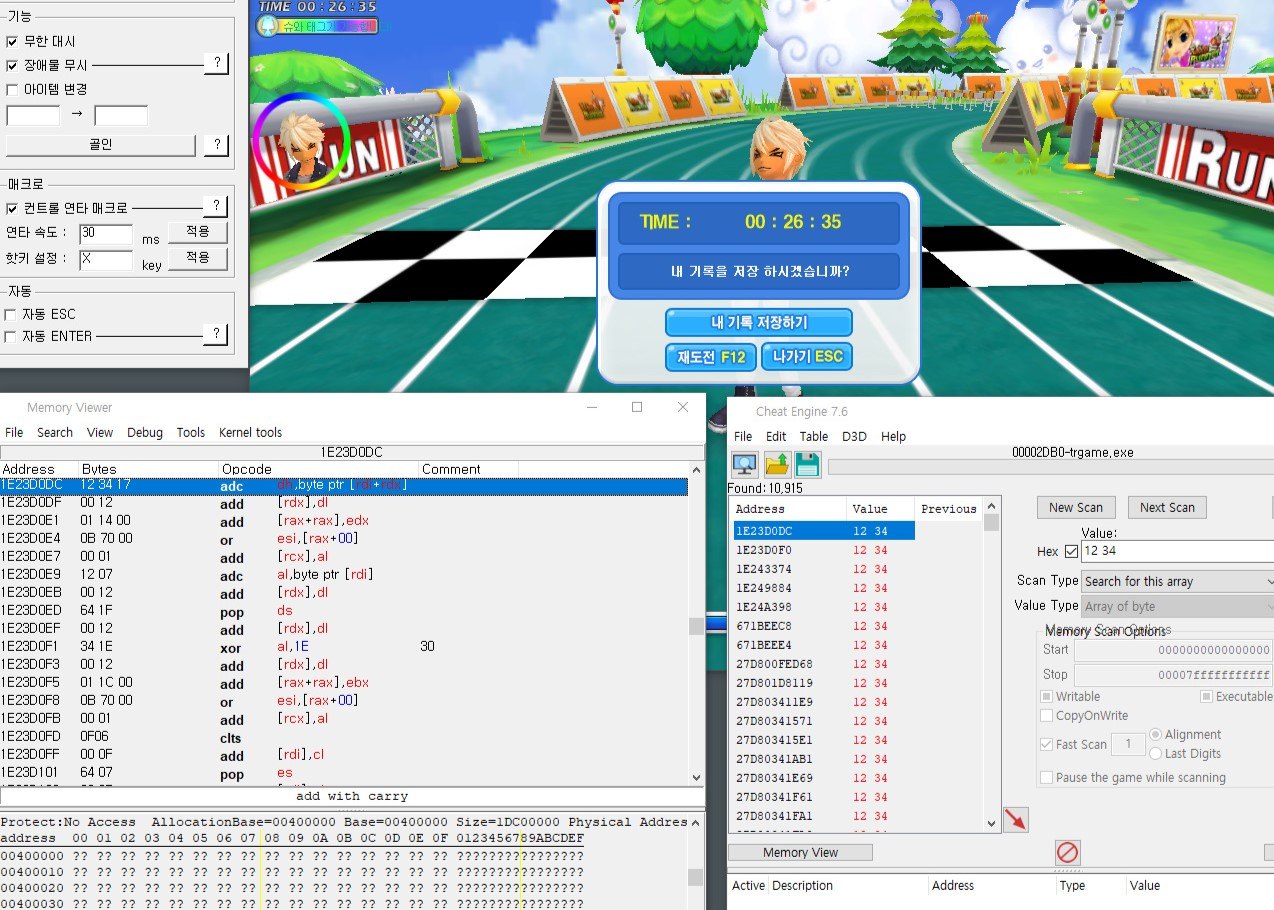1274x910 pixels.
Task: Click the Select Process computer icon
Action: click(x=744, y=465)
